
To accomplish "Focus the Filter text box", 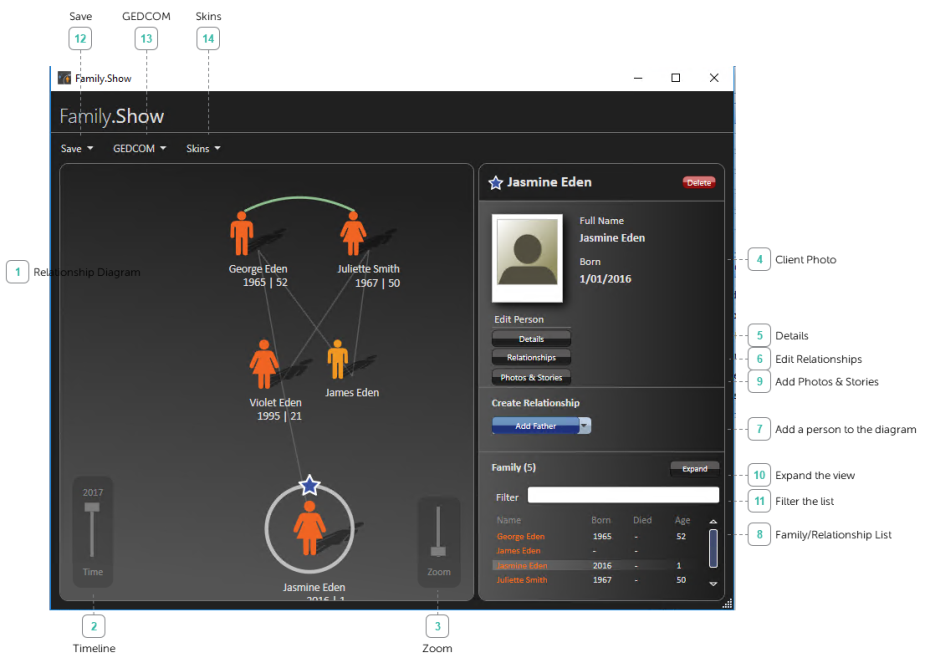I will (x=623, y=495).
